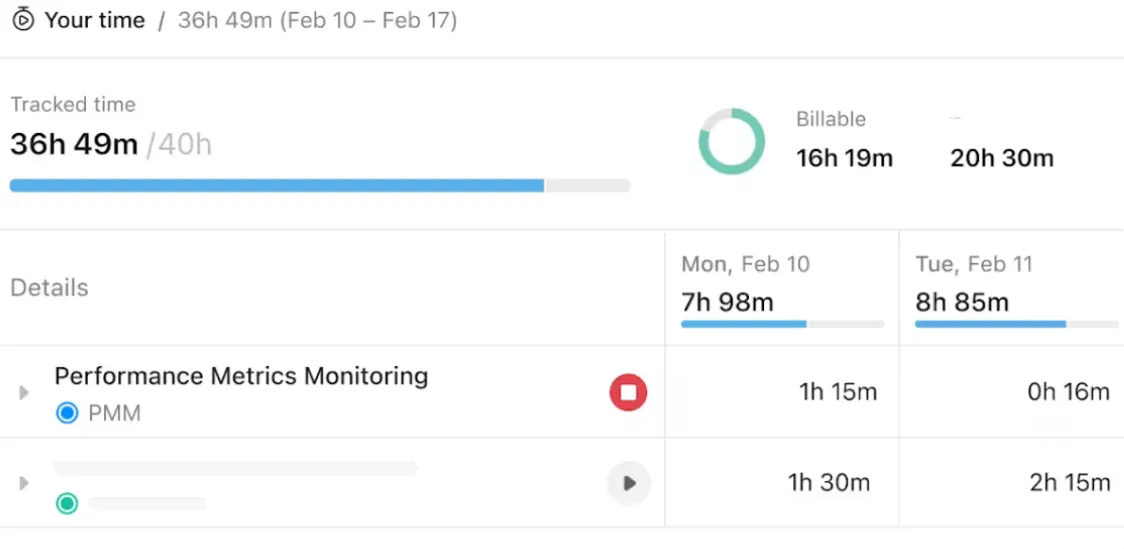The image size is (1124, 549).
Task: Edit the 1h 30m Monday time entry
Action: pyautogui.click(x=829, y=483)
